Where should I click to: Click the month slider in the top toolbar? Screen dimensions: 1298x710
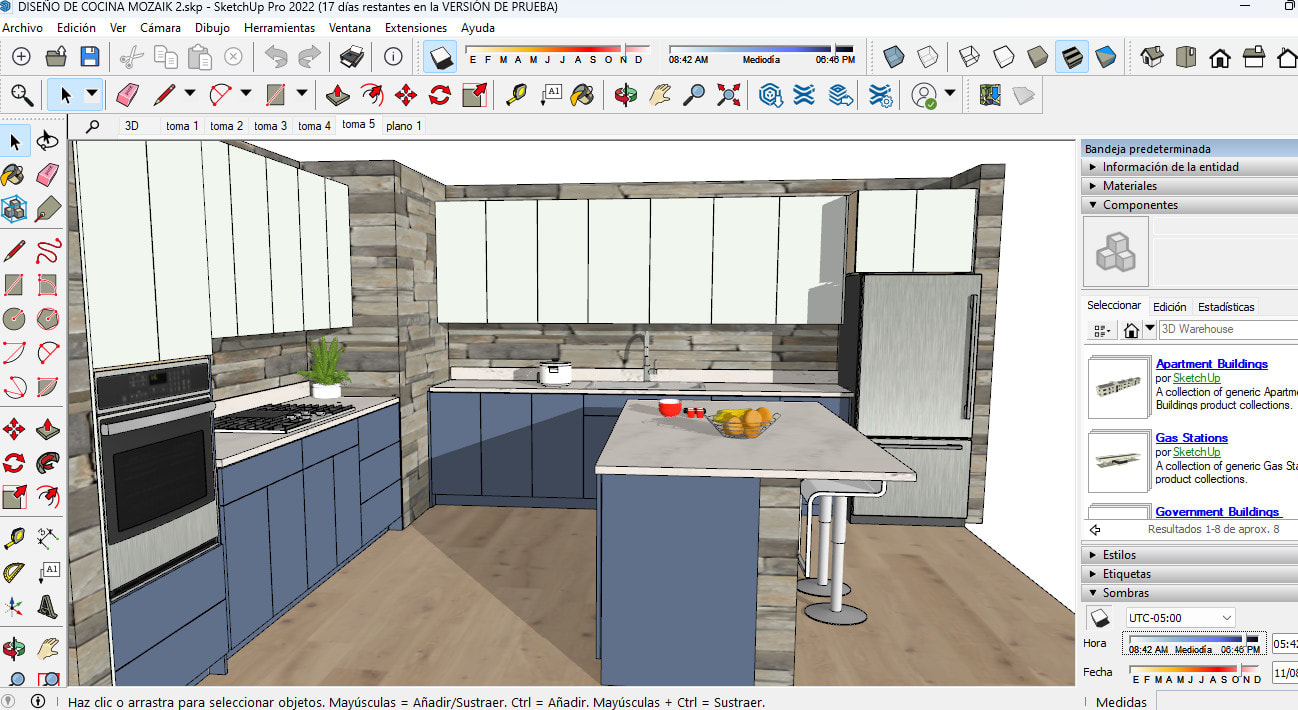555,50
